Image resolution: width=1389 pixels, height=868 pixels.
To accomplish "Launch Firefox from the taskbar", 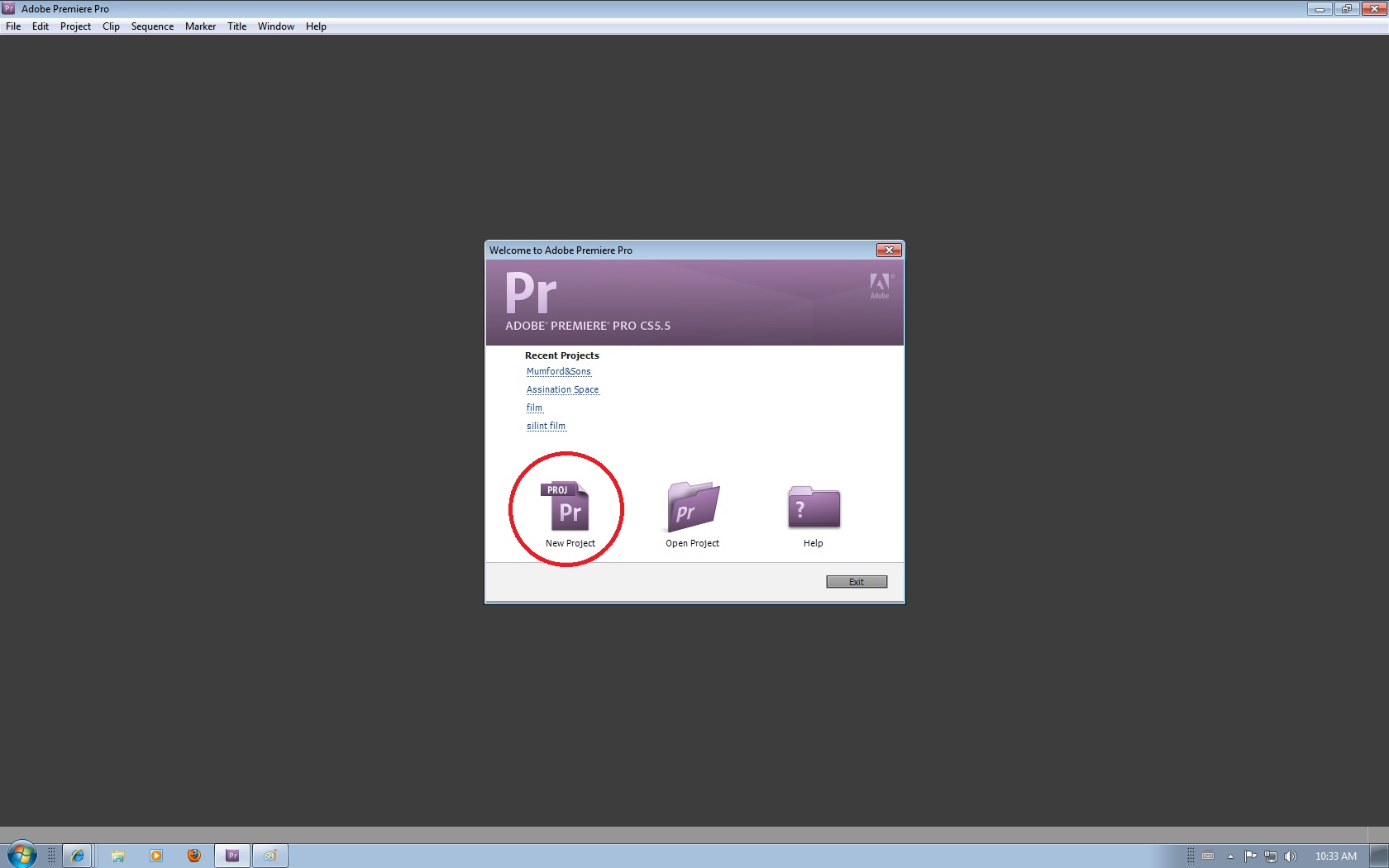I will [194, 856].
